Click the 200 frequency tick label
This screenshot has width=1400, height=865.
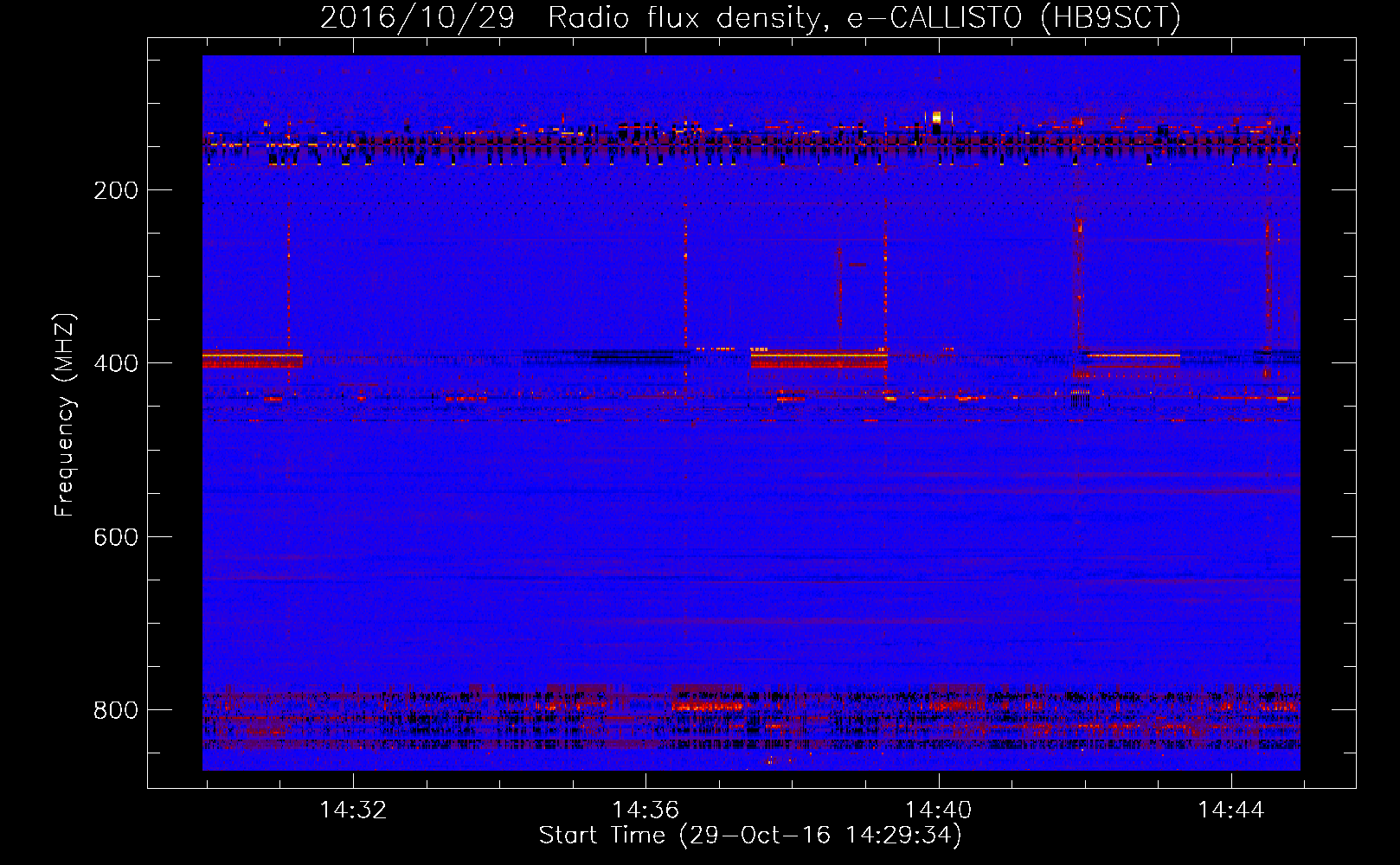pos(116,190)
